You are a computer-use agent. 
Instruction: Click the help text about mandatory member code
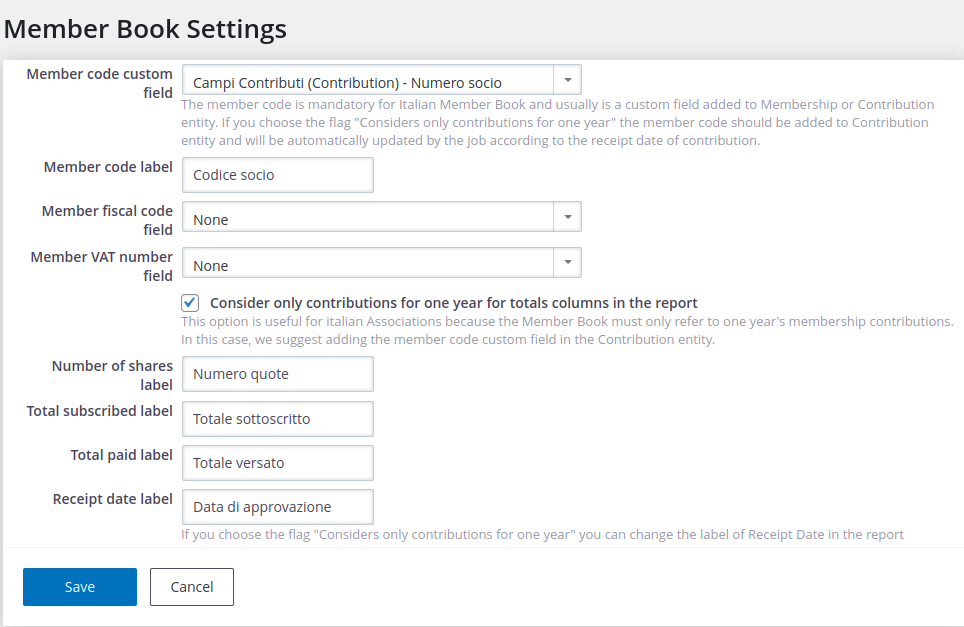558,122
